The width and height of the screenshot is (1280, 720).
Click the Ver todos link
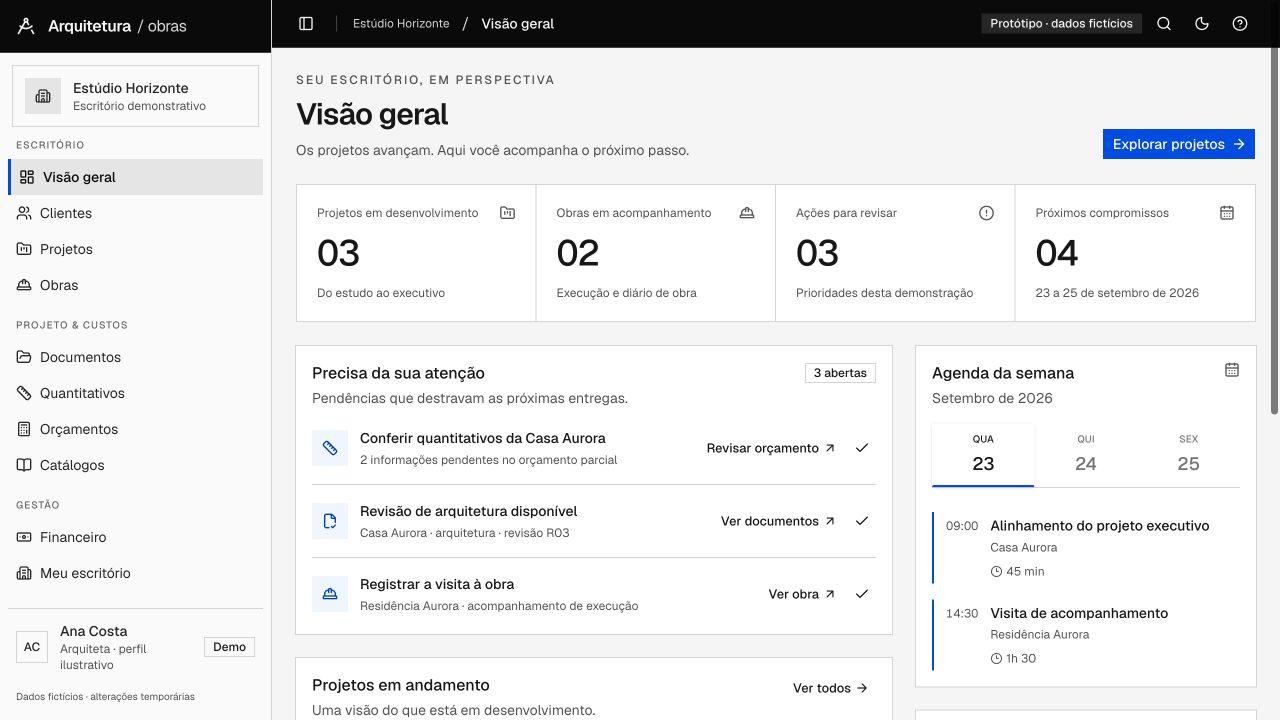[830, 688]
